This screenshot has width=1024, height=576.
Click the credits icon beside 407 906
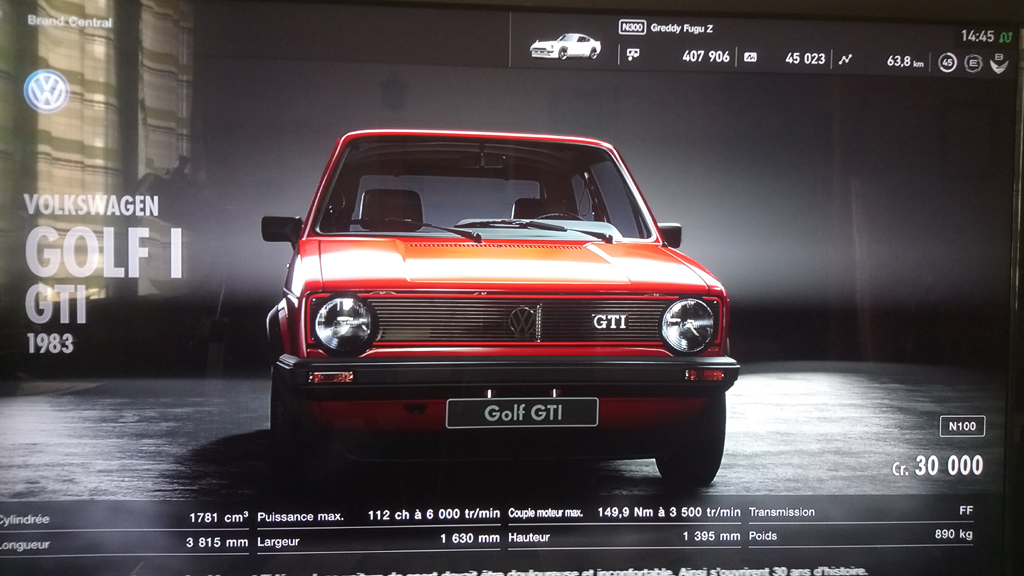pos(633,55)
